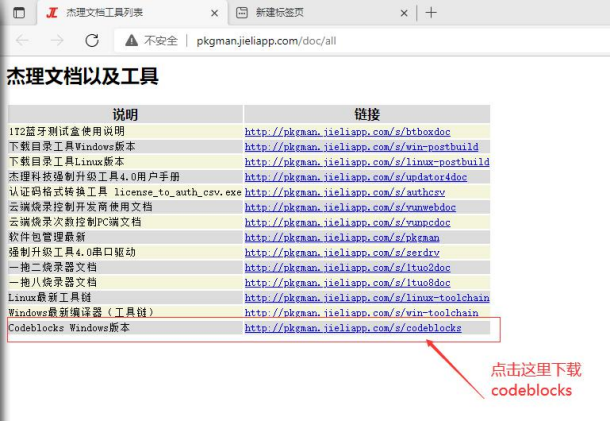Select the 云端烧录次数控制PC端文档 cell
Viewport: 610px width, 421px height.
[x=125, y=222]
